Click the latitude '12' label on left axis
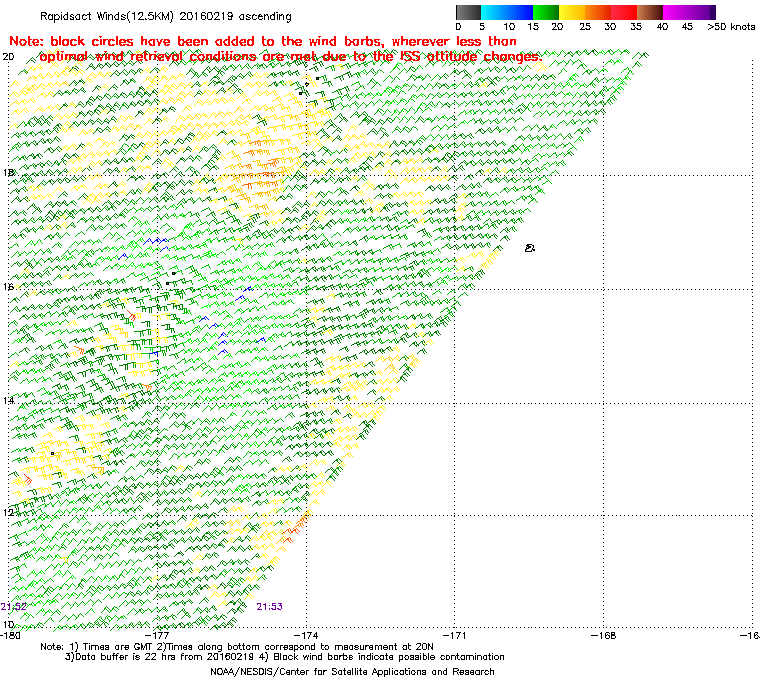The height and width of the screenshot is (688, 760). point(8,513)
